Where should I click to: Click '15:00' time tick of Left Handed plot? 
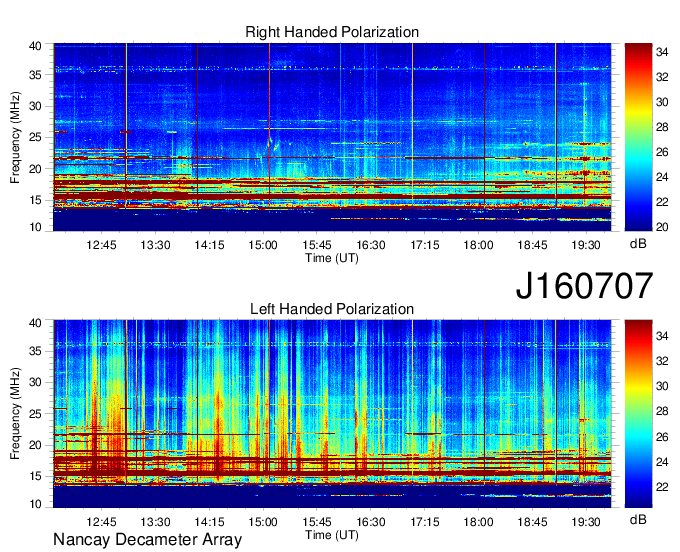(x=263, y=522)
